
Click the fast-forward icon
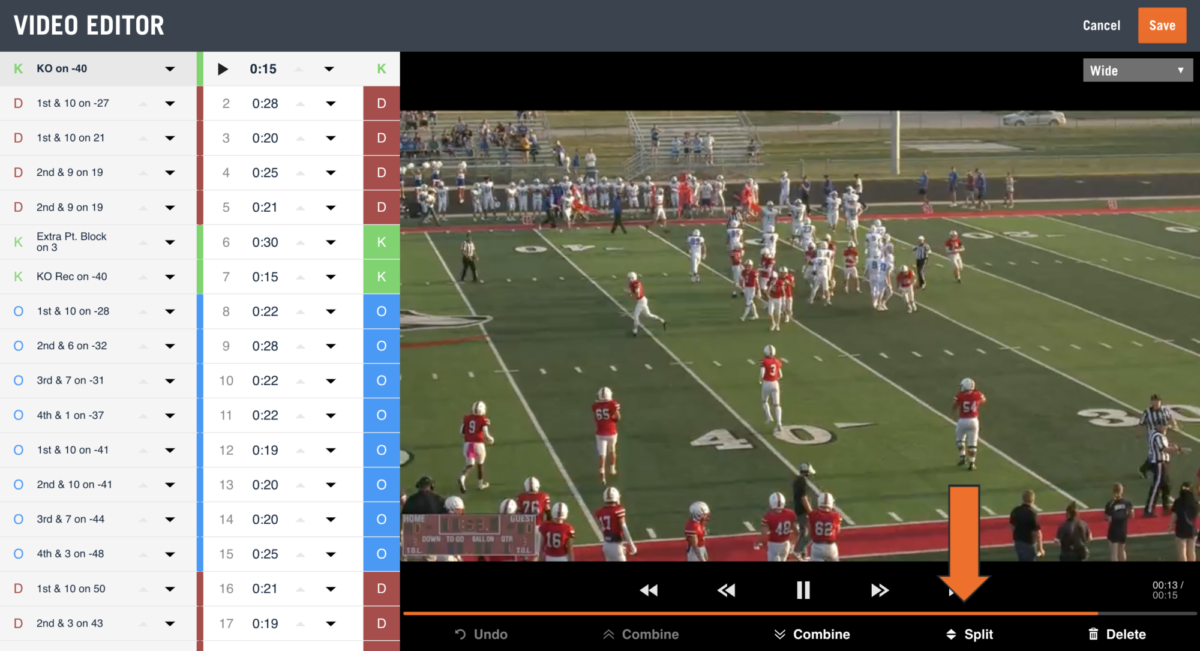point(879,590)
